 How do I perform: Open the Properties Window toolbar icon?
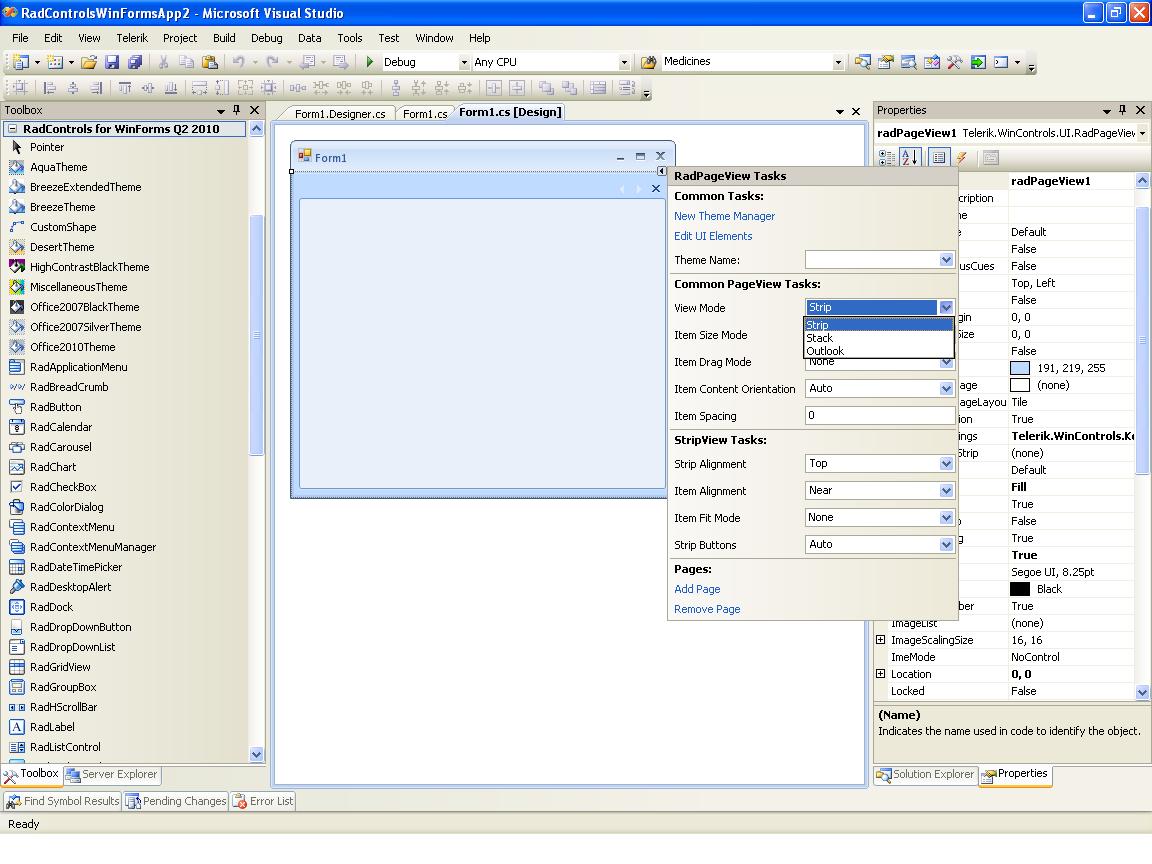point(885,62)
